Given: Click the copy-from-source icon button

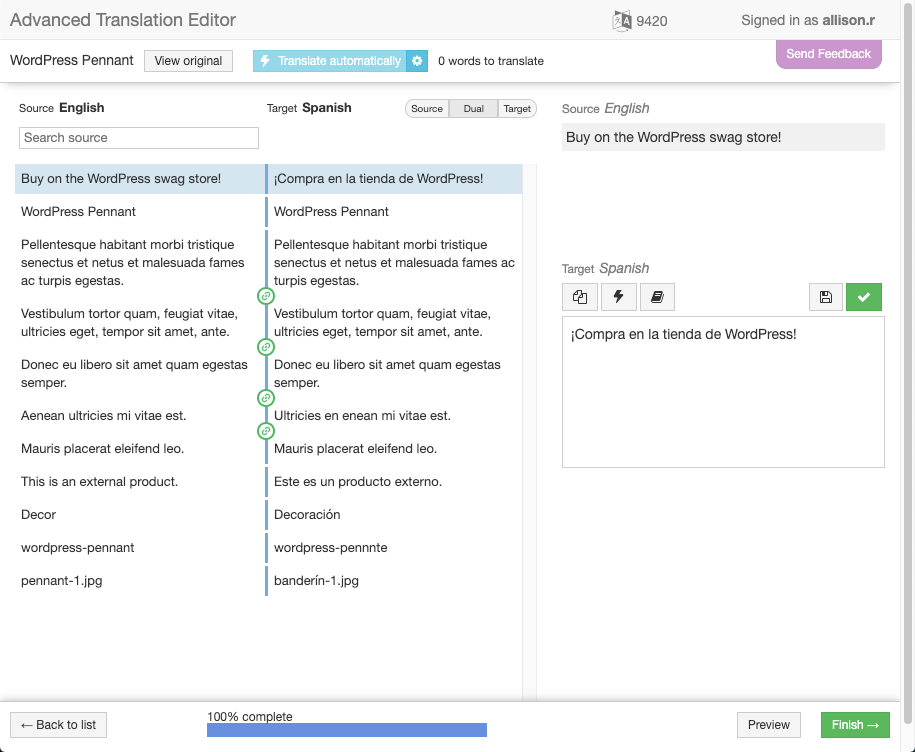Looking at the screenshot, I should (580, 297).
